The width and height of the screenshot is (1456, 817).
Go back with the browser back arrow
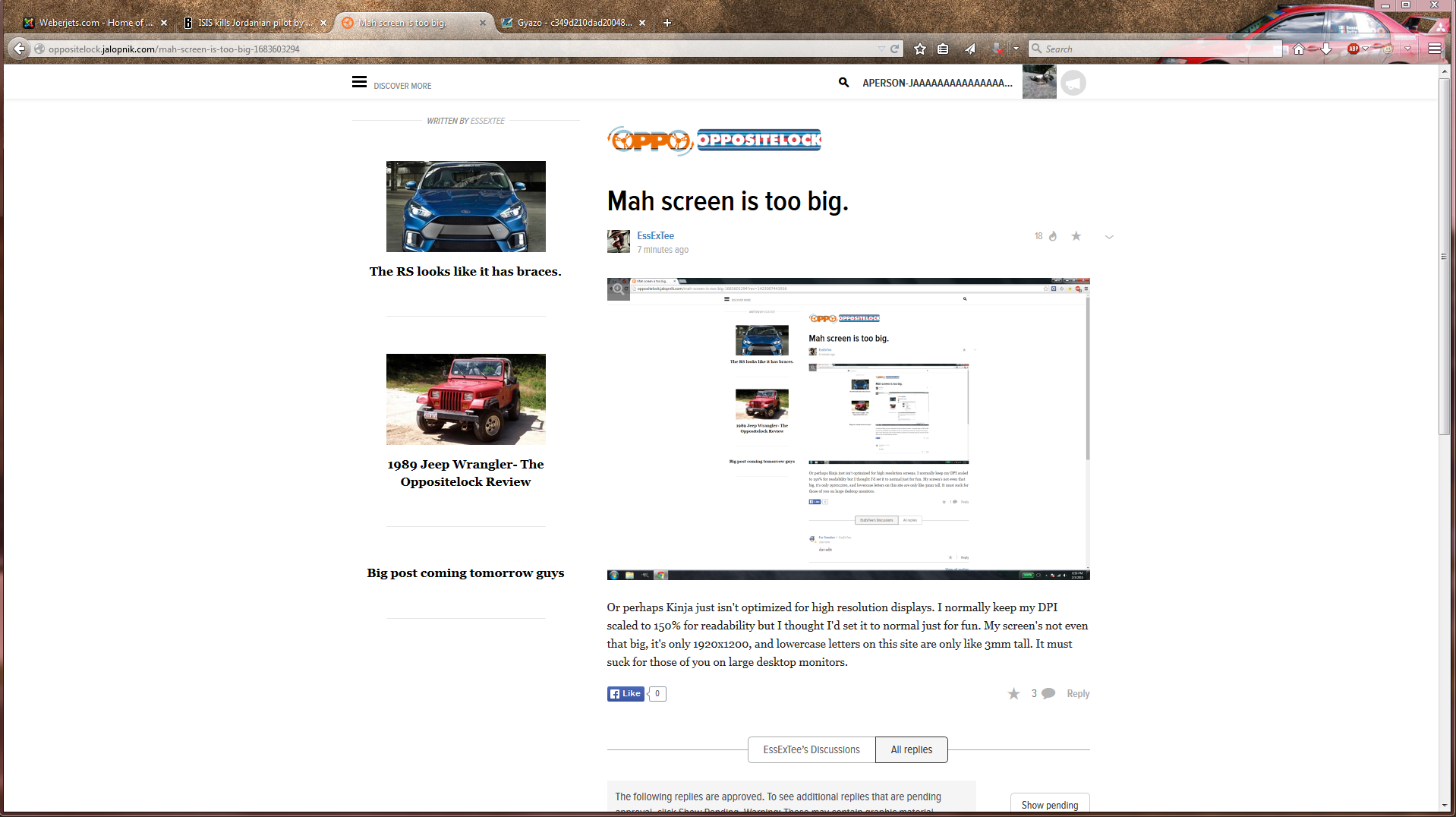click(19, 49)
